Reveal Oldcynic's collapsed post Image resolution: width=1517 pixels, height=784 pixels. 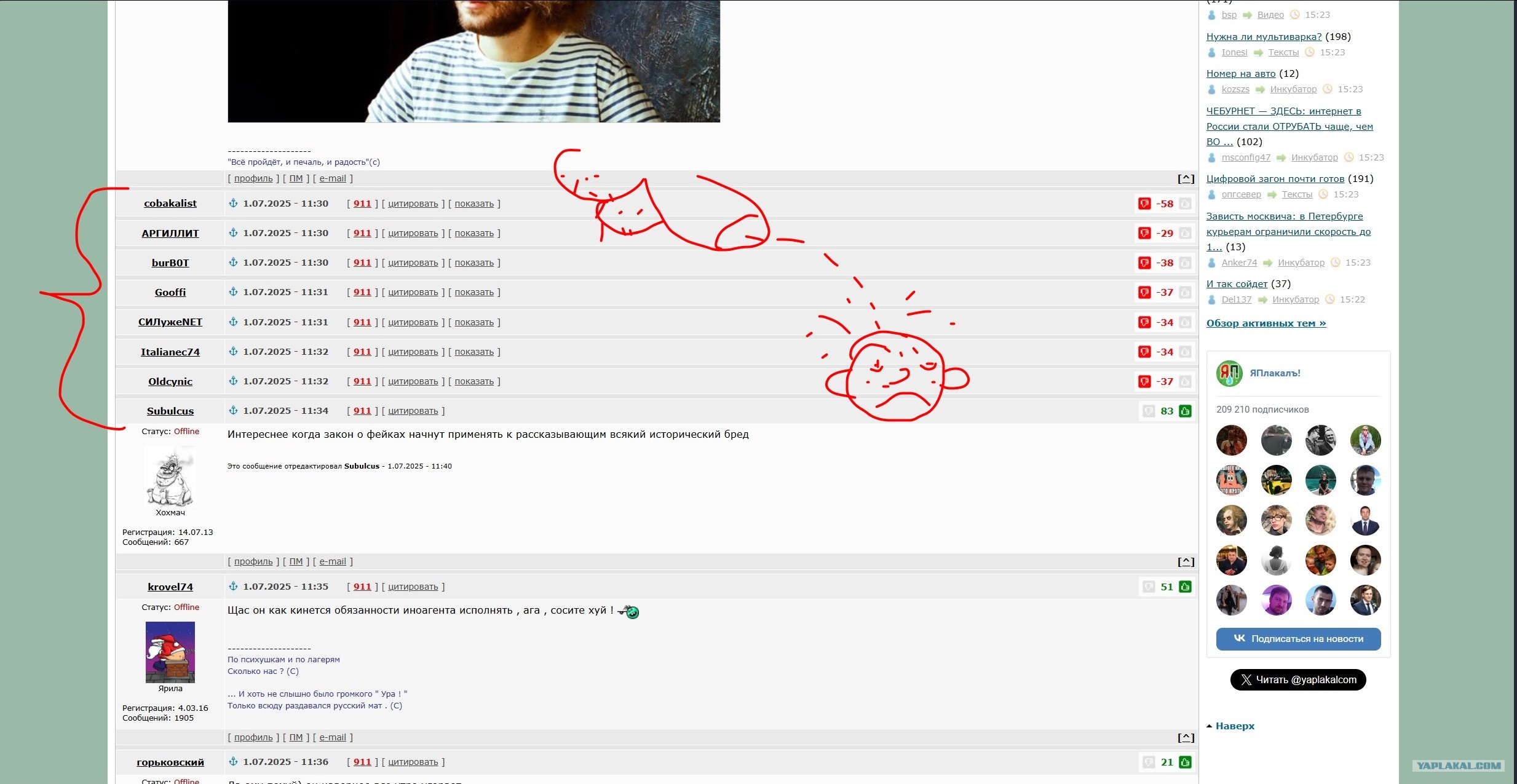click(x=473, y=381)
